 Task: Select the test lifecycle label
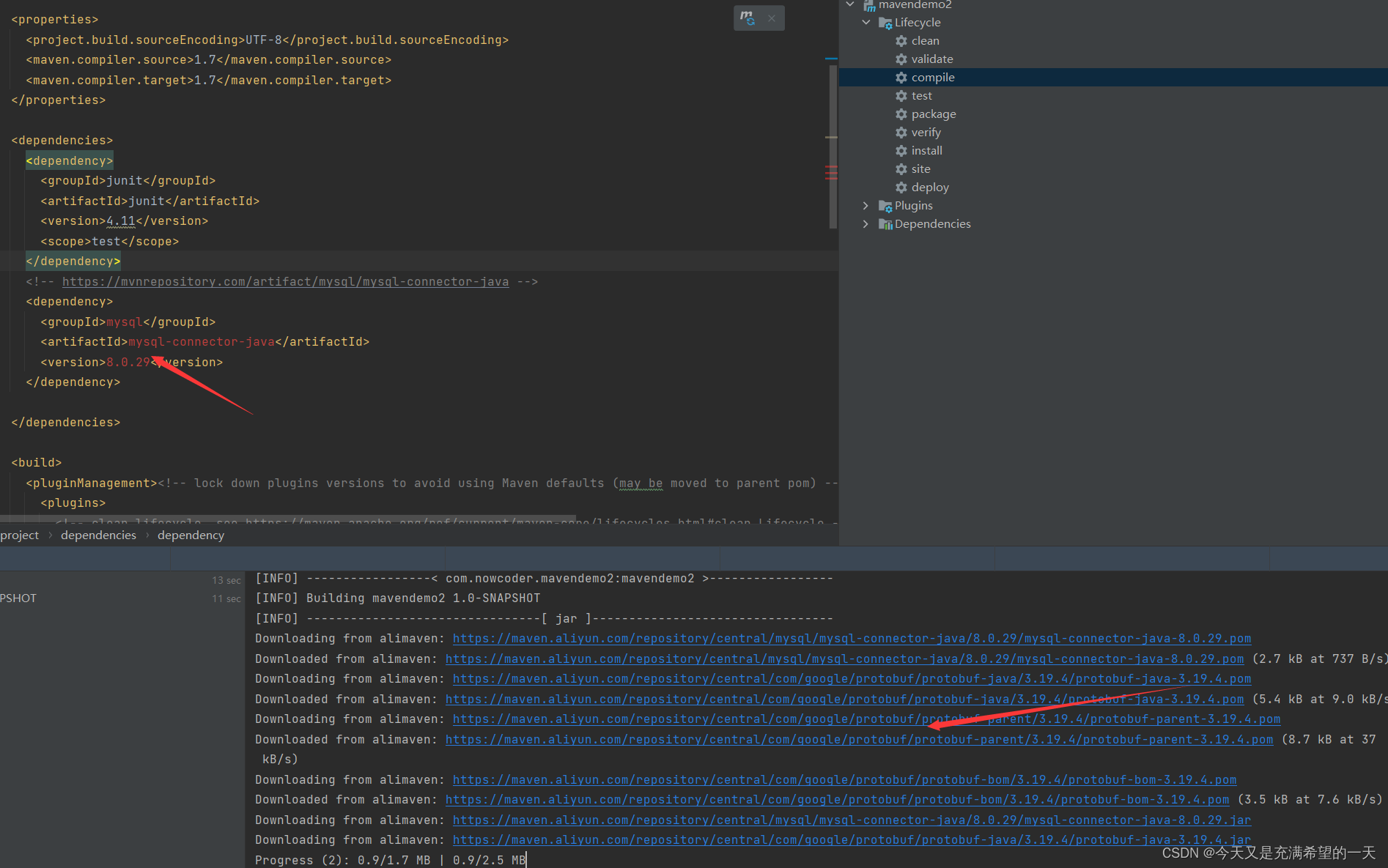tap(922, 96)
